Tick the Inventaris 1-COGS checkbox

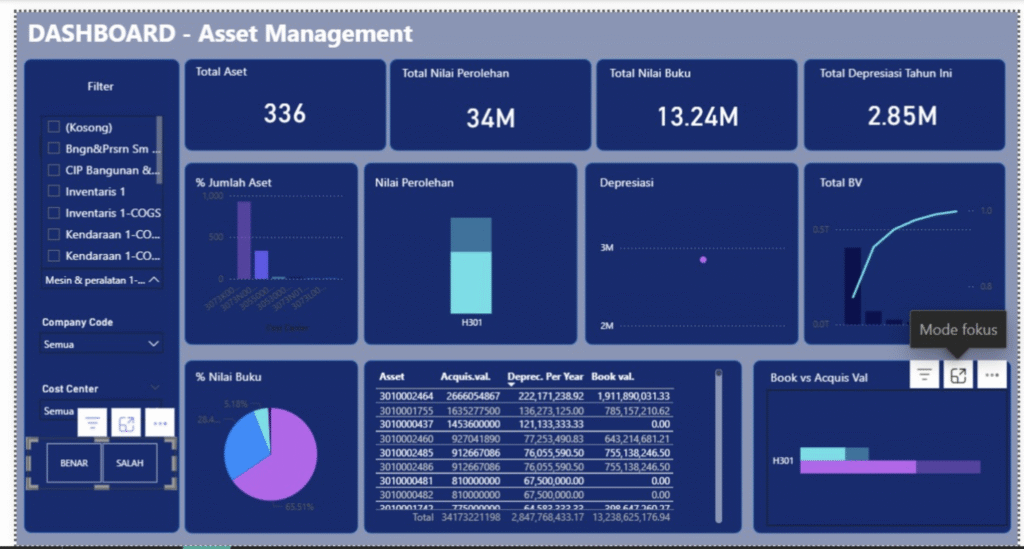click(53, 213)
